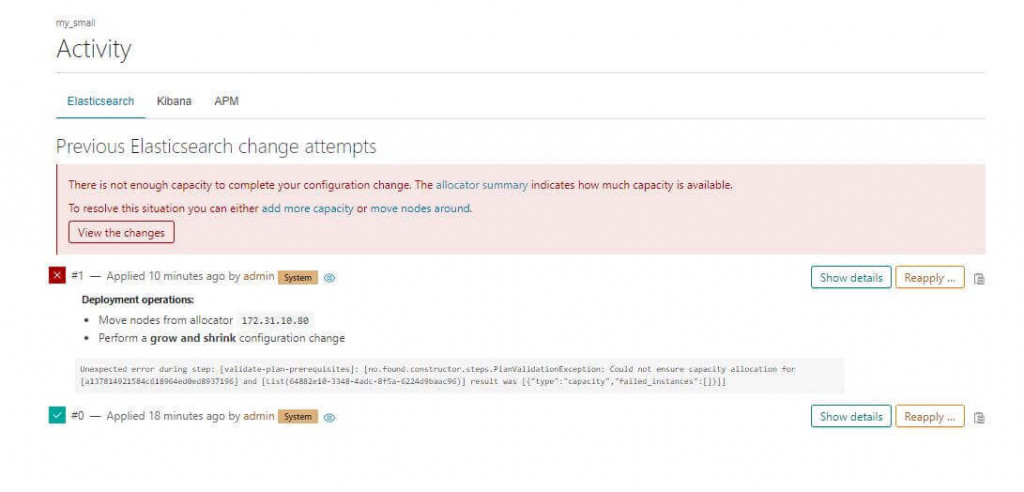Click the System badge on attempt #1

(298, 278)
